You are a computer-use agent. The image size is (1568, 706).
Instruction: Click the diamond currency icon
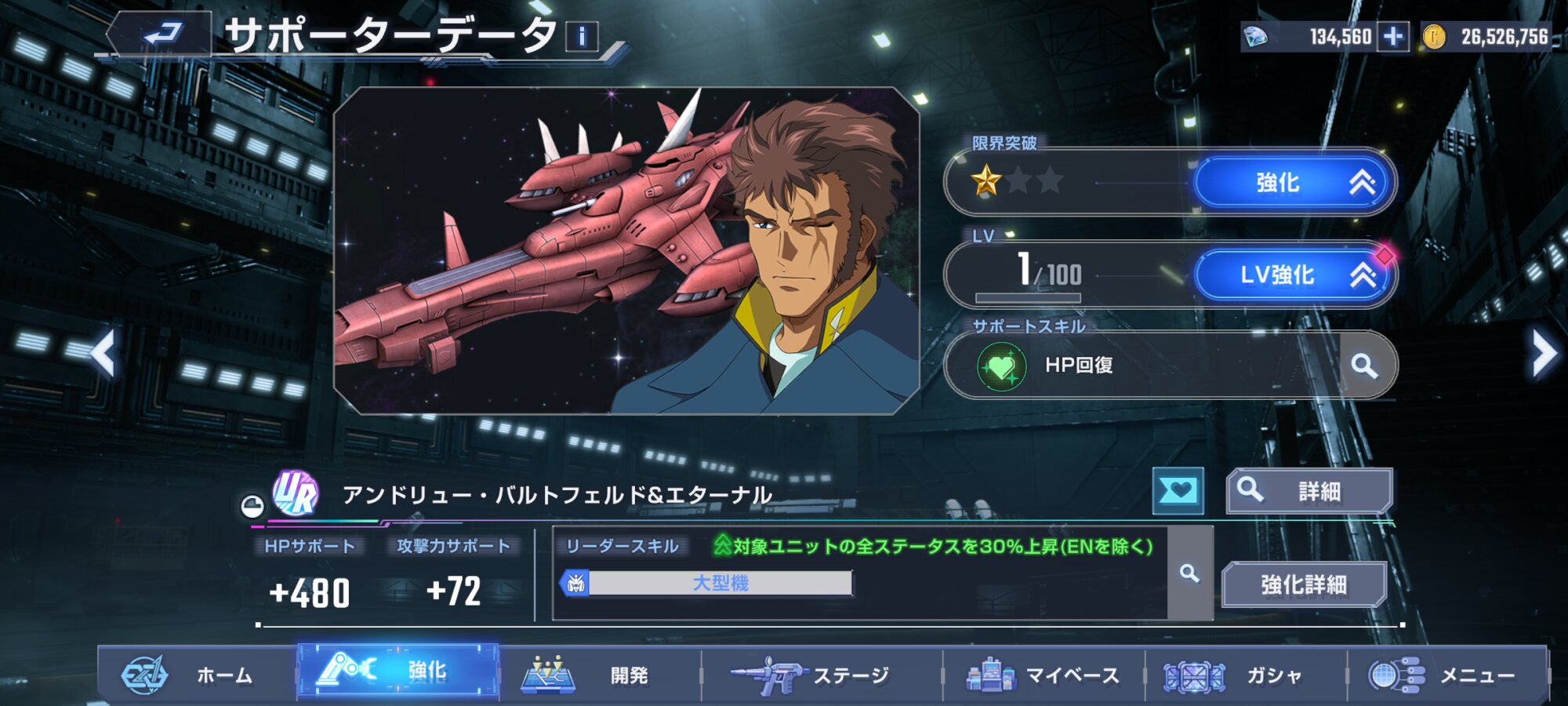1256,37
